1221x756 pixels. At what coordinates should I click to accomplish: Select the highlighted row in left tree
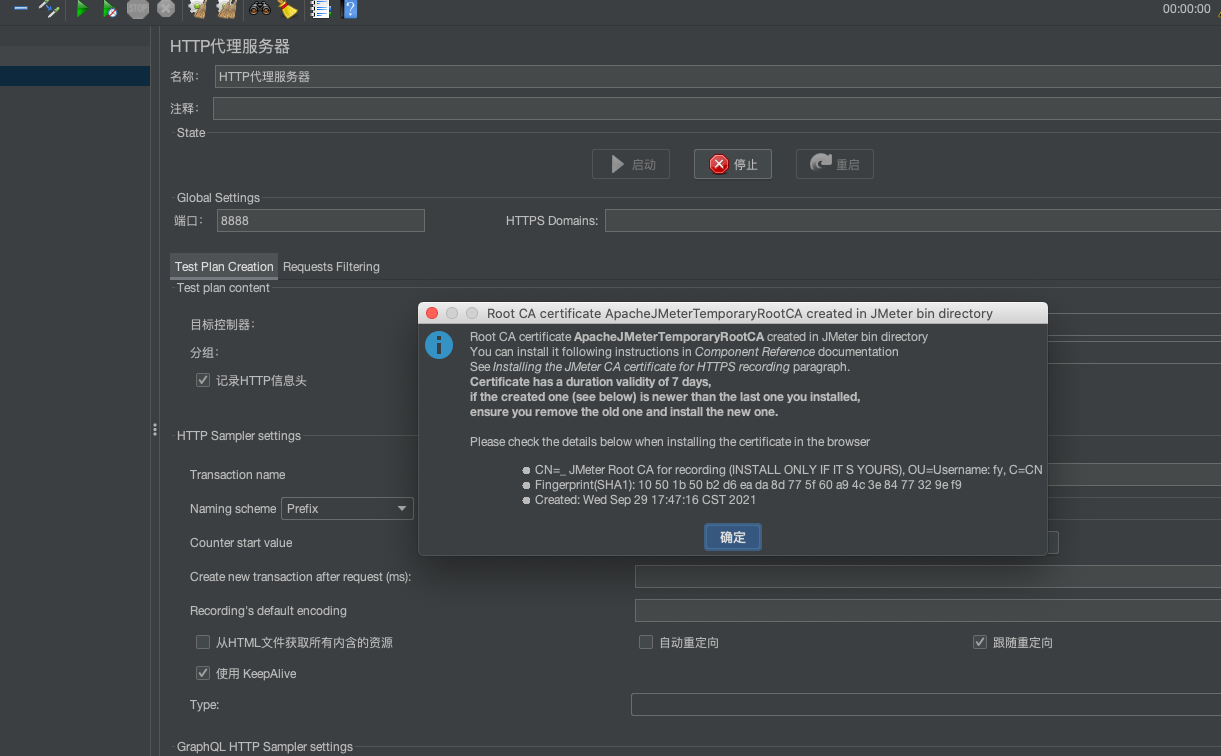click(x=75, y=76)
